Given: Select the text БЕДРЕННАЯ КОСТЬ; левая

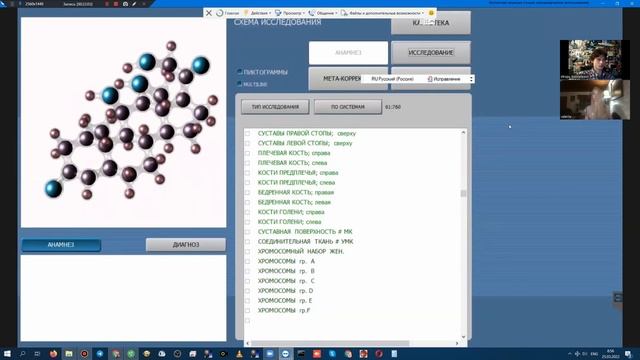Looking at the screenshot, I should 294,202.
